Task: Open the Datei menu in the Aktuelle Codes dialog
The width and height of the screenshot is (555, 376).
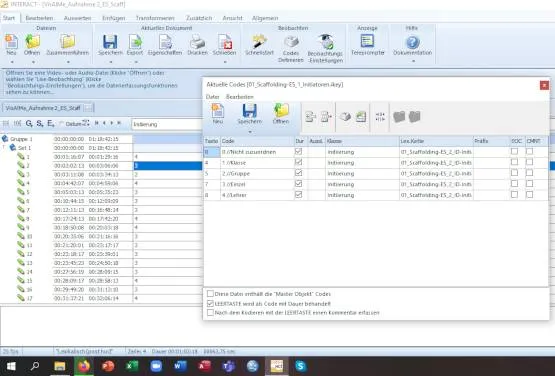Action: tap(213, 97)
